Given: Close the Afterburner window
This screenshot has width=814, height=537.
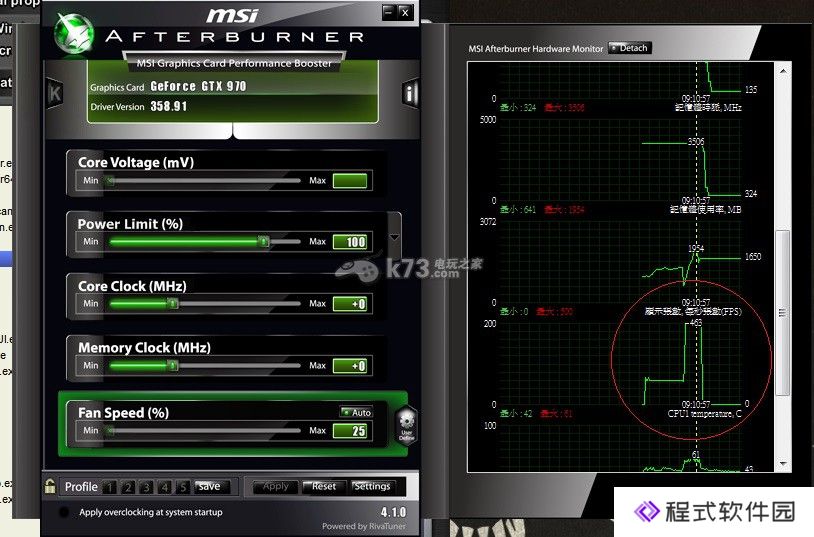Looking at the screenshot, I should [x=406, y=12].
